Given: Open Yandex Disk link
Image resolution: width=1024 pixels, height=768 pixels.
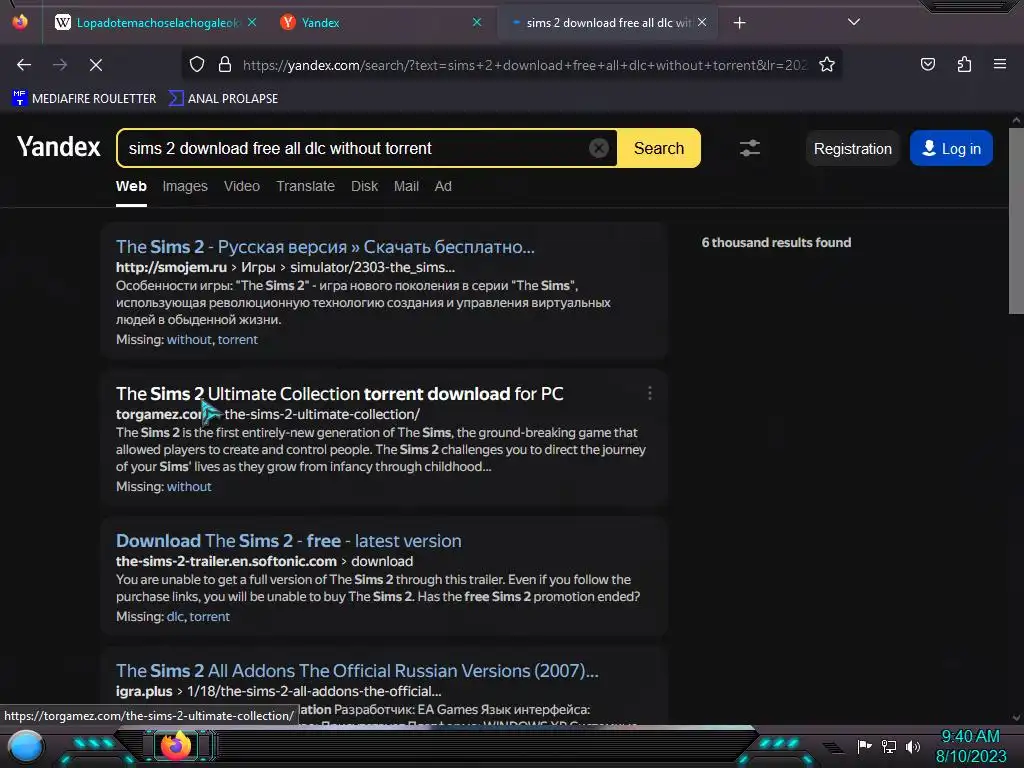Looking at the screenshot, I should point(364,186).
